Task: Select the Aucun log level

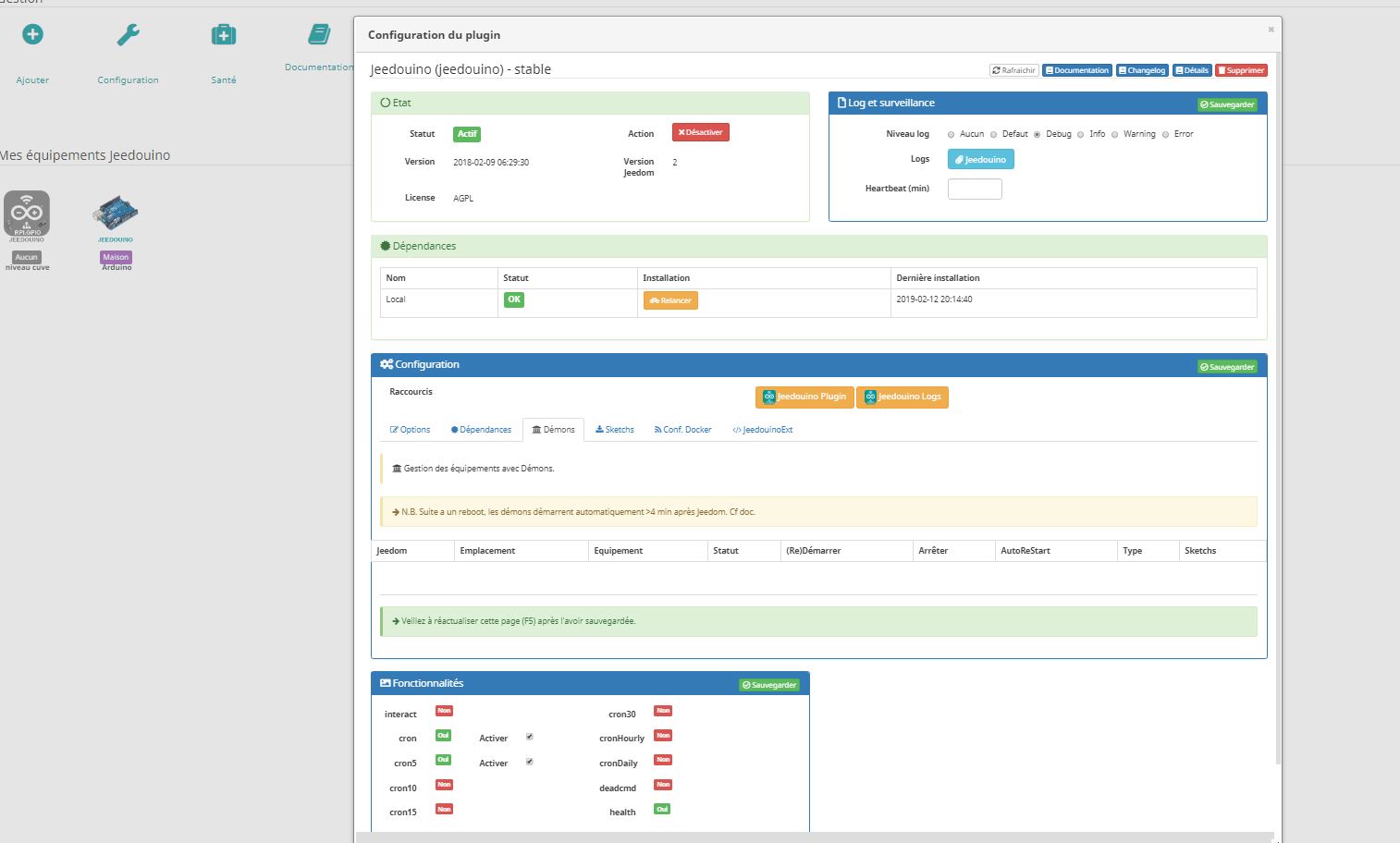Action: coord(951,135)
